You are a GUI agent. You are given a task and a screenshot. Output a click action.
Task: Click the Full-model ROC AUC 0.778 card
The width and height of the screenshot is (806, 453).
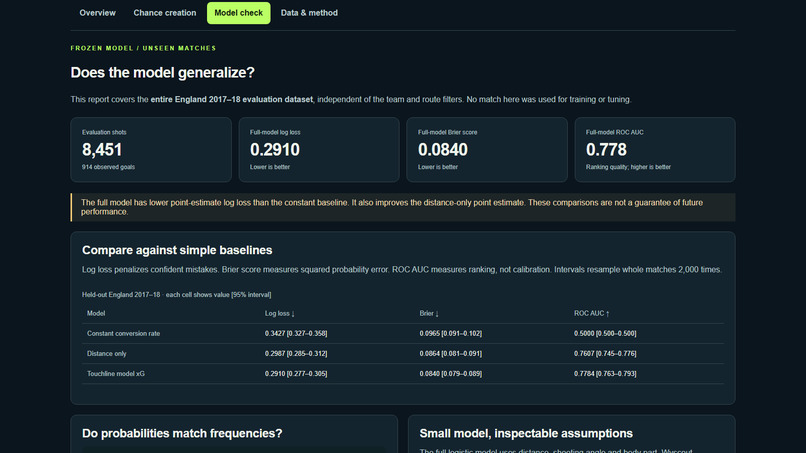pos(655,150)
